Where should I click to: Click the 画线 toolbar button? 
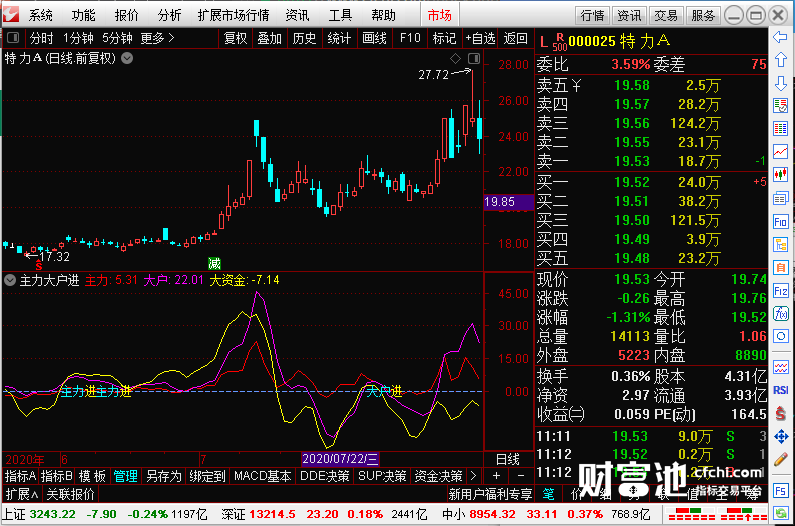[374, 38]
